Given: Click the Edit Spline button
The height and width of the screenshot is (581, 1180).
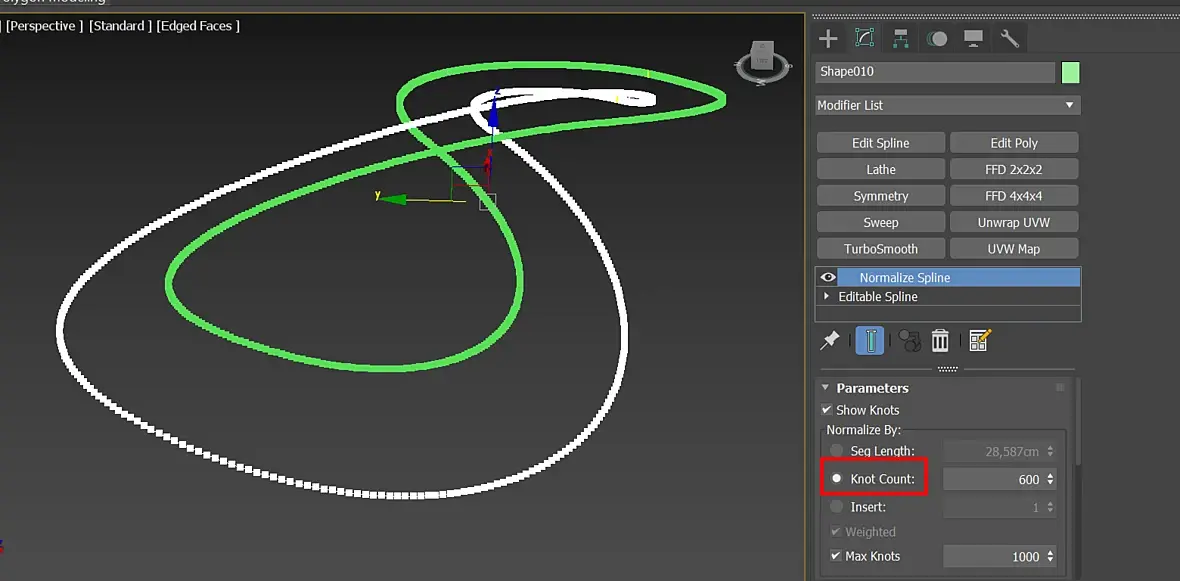Looking at the screenshot, I should point(880,143).
